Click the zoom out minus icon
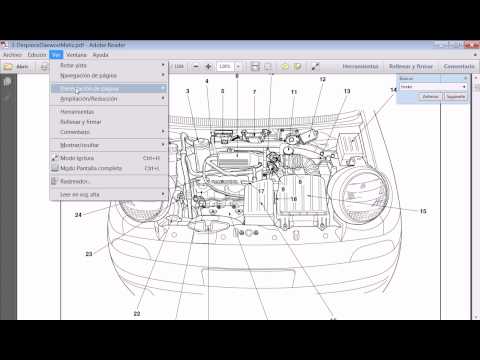The width and height of the screenshot is (480, 360). (196, 67)
